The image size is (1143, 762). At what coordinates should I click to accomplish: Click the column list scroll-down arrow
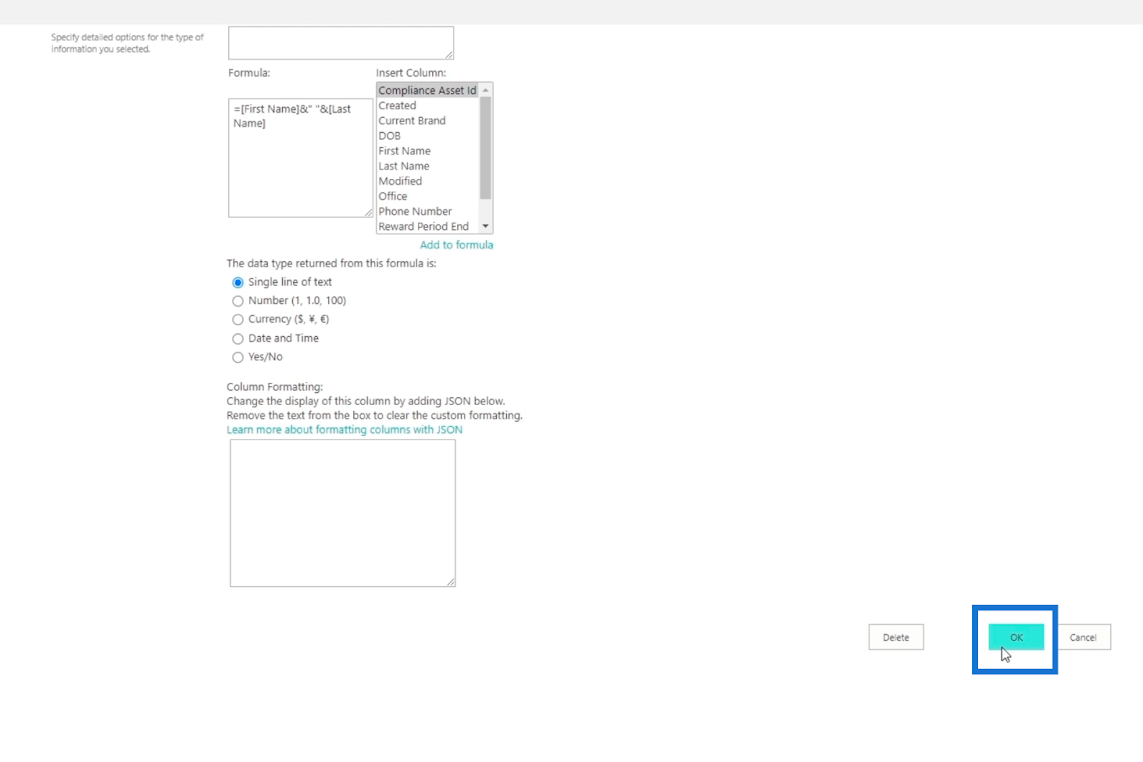click(485, 226)
